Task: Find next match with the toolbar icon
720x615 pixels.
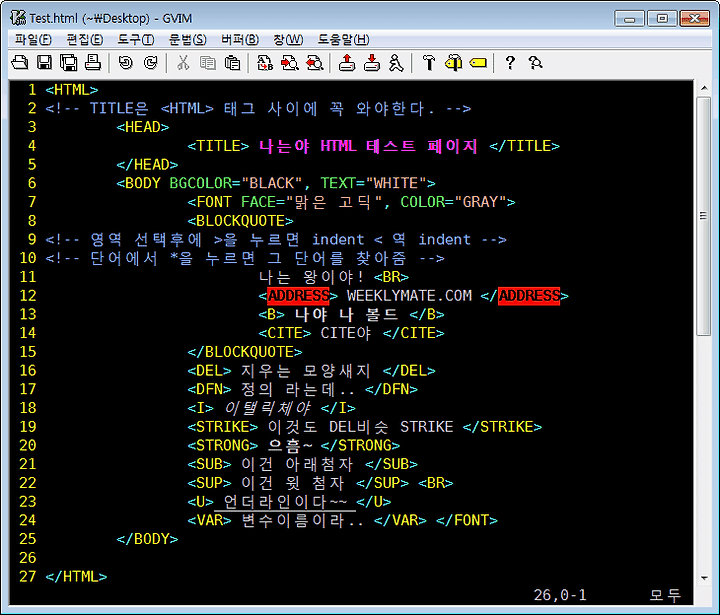Action: click(x=290, y=62)
